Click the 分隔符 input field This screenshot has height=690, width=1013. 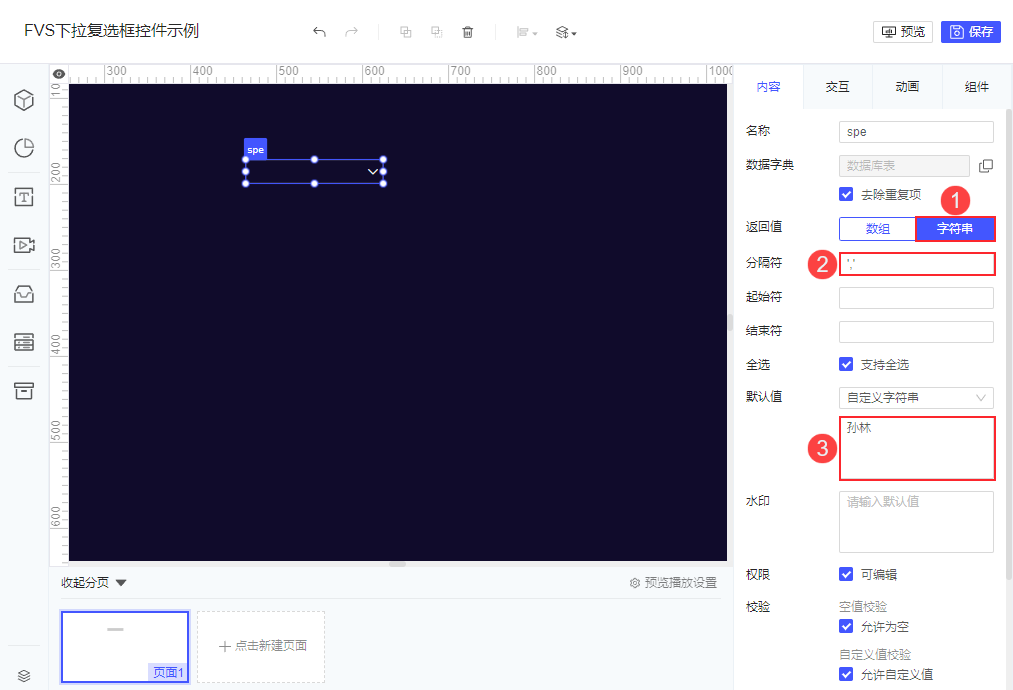click(x=917, y=264)
